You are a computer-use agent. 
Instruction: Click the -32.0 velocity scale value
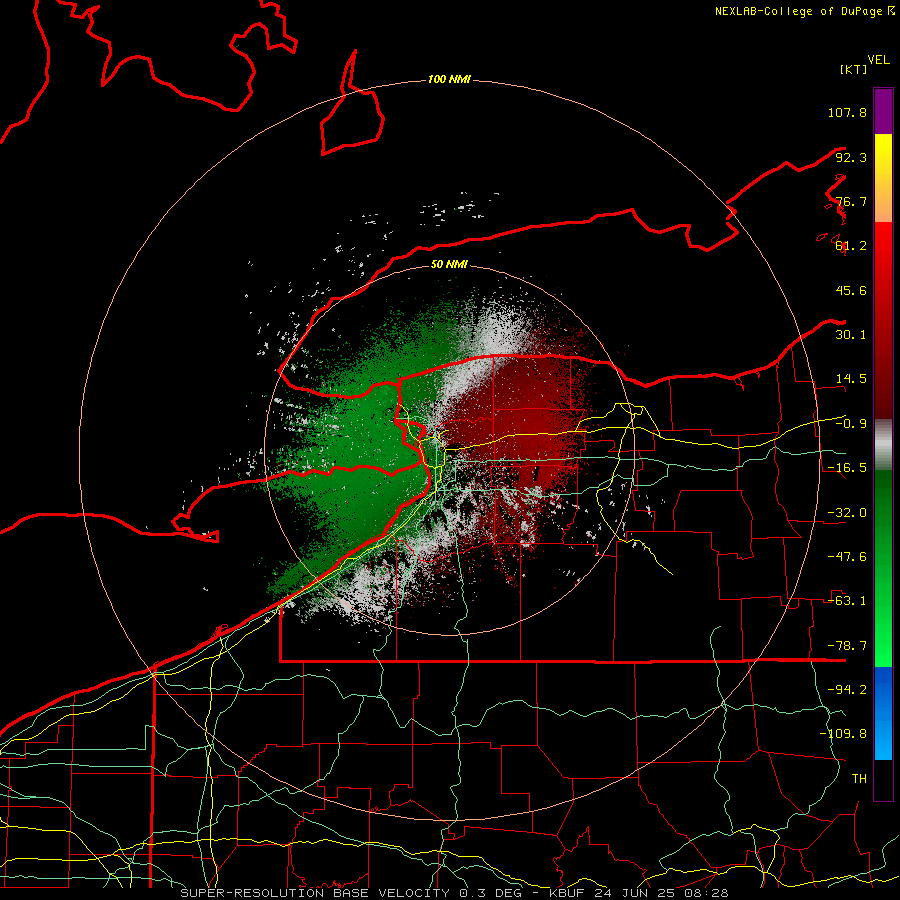click(847, 513)
